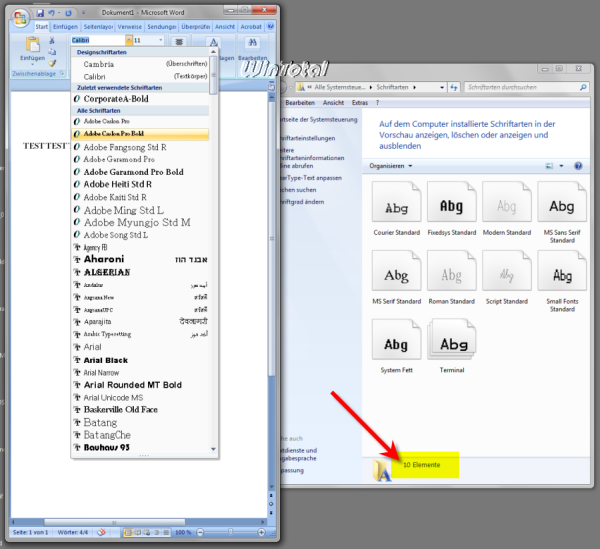Click the Schriftarten durchsuchen search box
This screenshot has height=549, width=600.
click(527, 87)
